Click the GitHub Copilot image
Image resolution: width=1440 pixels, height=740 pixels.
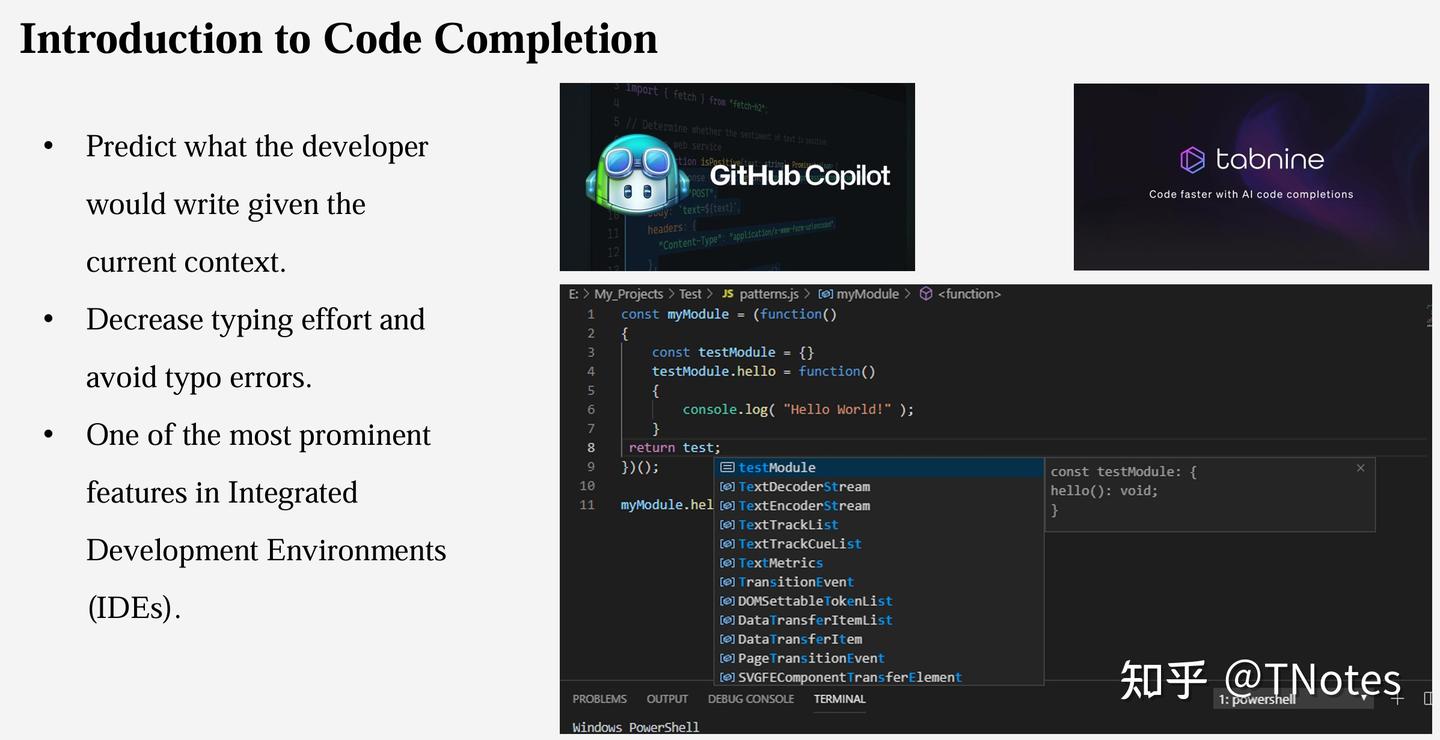pyautogui.click(x=737, y=177)
